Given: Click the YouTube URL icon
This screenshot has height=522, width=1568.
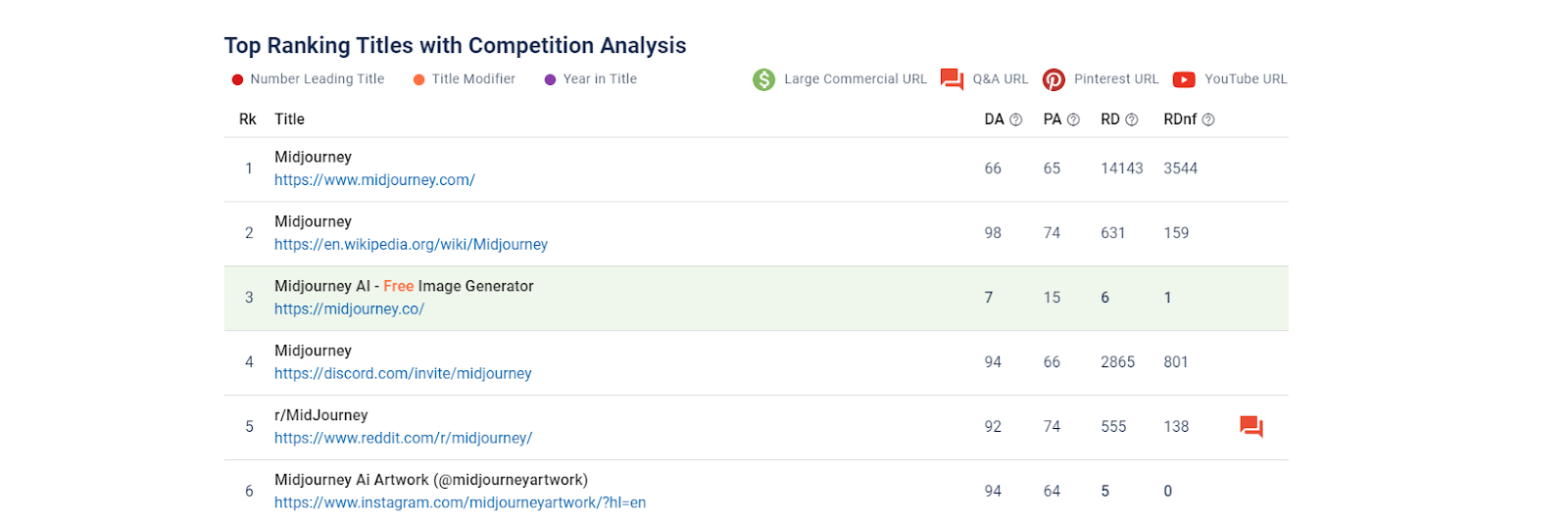Looking at the screenshot, I should [x=1184, y=79].
